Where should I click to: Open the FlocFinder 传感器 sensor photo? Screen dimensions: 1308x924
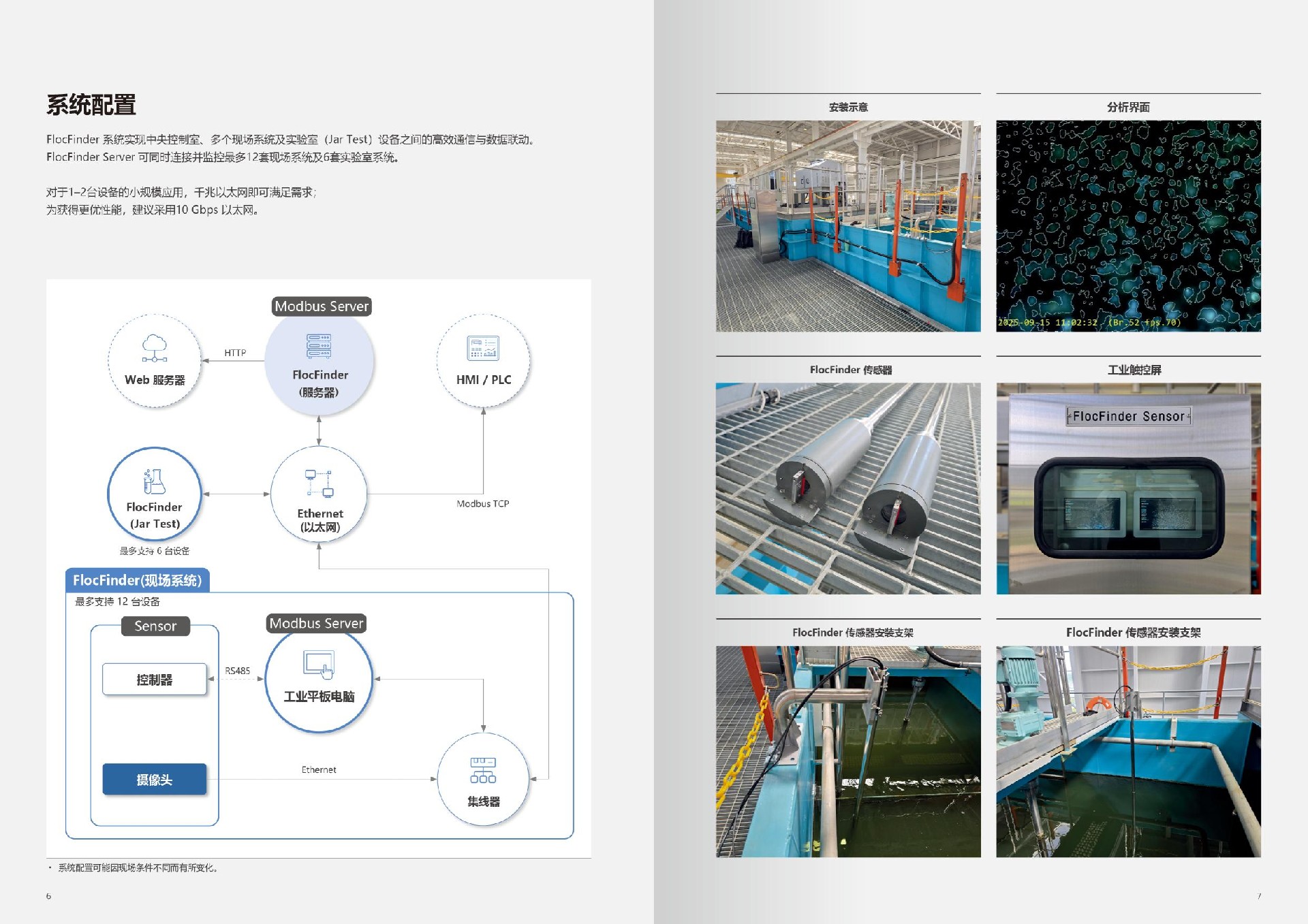pos(848,489)
